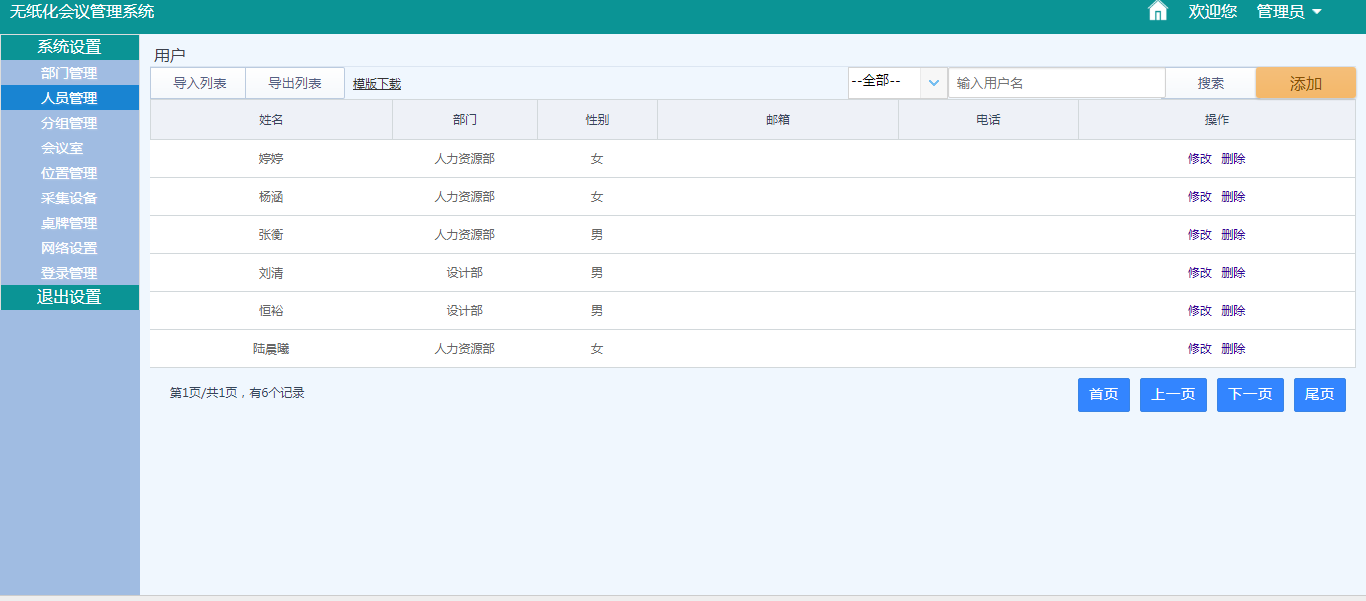
Task: Delete user 陆晨曦 via 删除
Action: point(1233,349)
